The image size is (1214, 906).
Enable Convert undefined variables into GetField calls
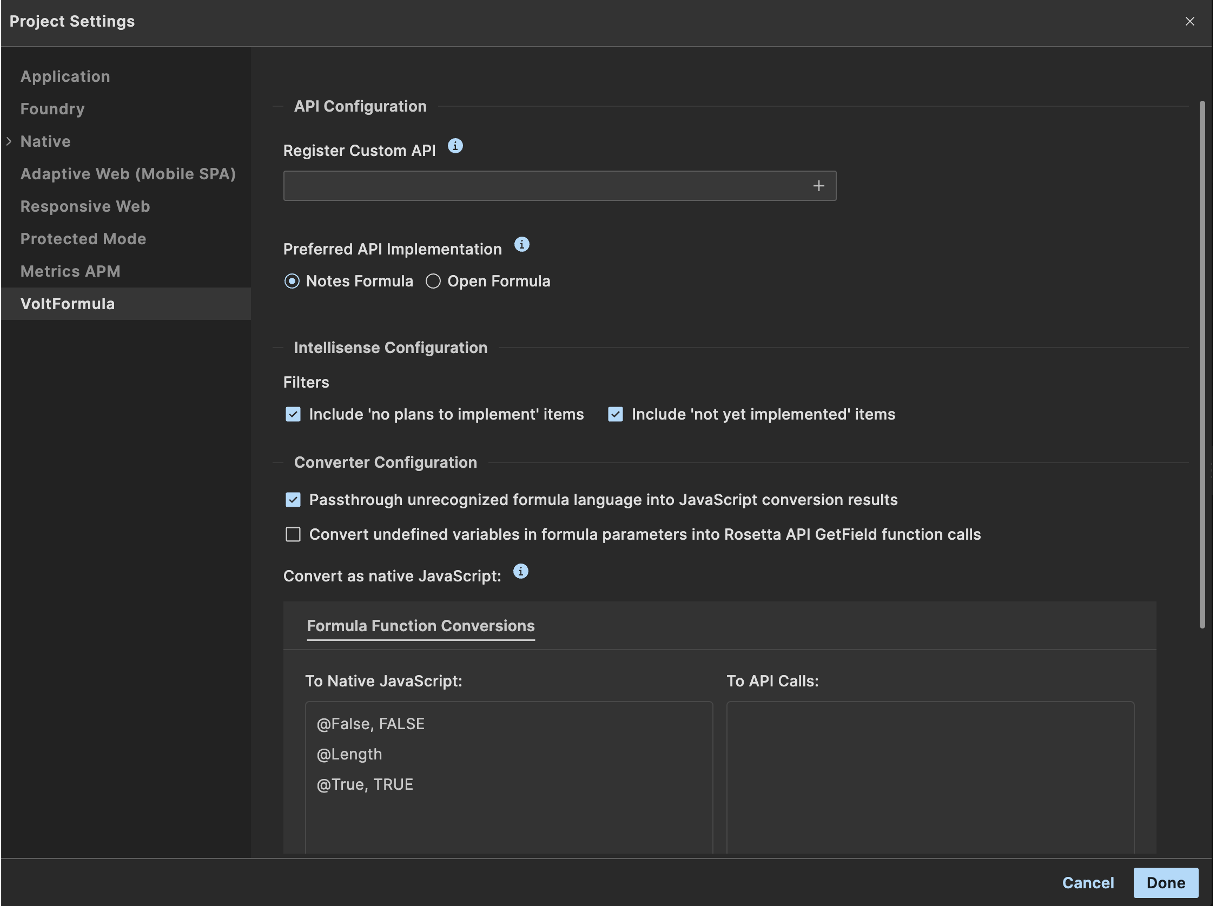293,535
